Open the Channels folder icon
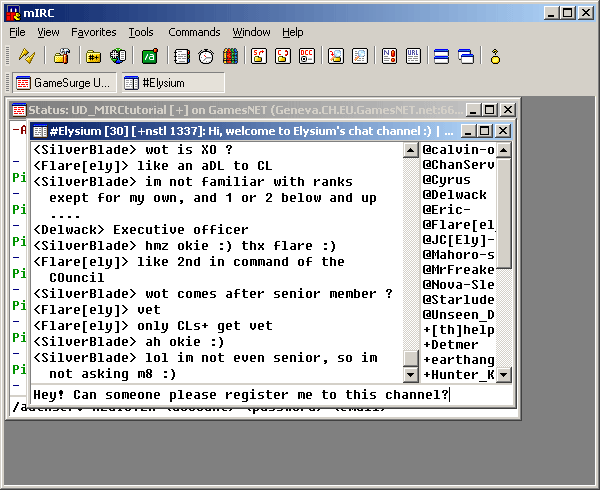Viewport: 600px width, 490px height. [93, 56]
